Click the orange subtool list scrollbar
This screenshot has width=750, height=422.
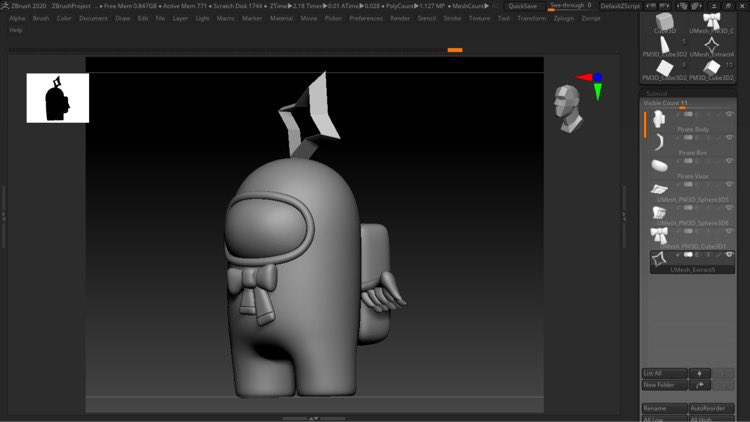(x=645, y=124)
